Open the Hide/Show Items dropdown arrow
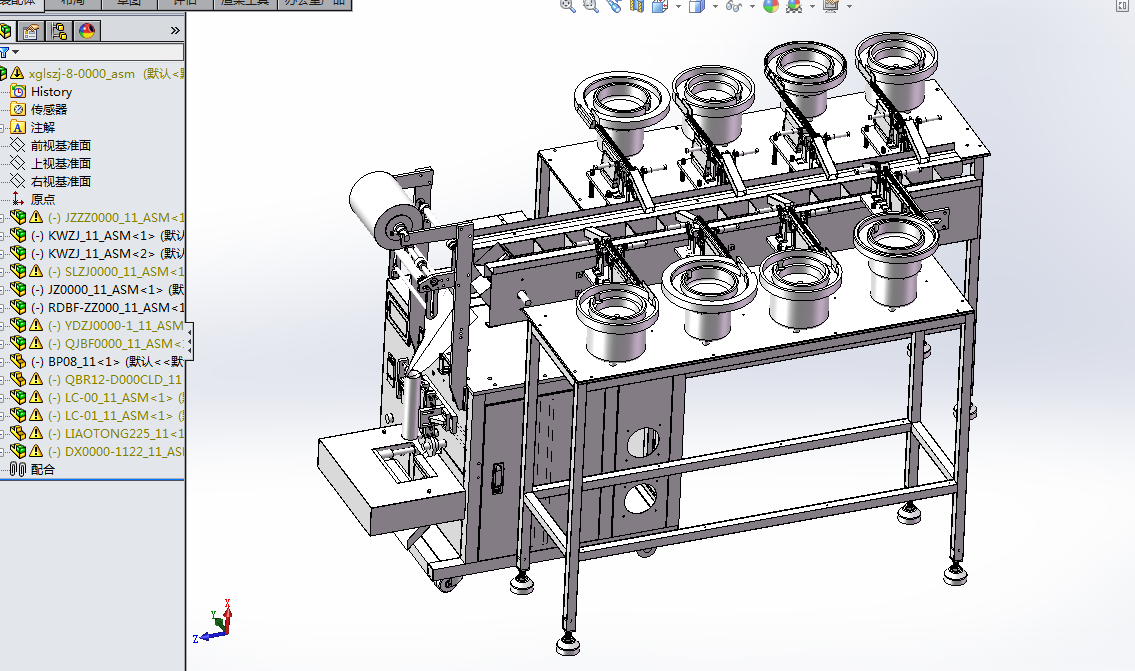The width and height of the screenshot is (1135, 671). [751, 7]
